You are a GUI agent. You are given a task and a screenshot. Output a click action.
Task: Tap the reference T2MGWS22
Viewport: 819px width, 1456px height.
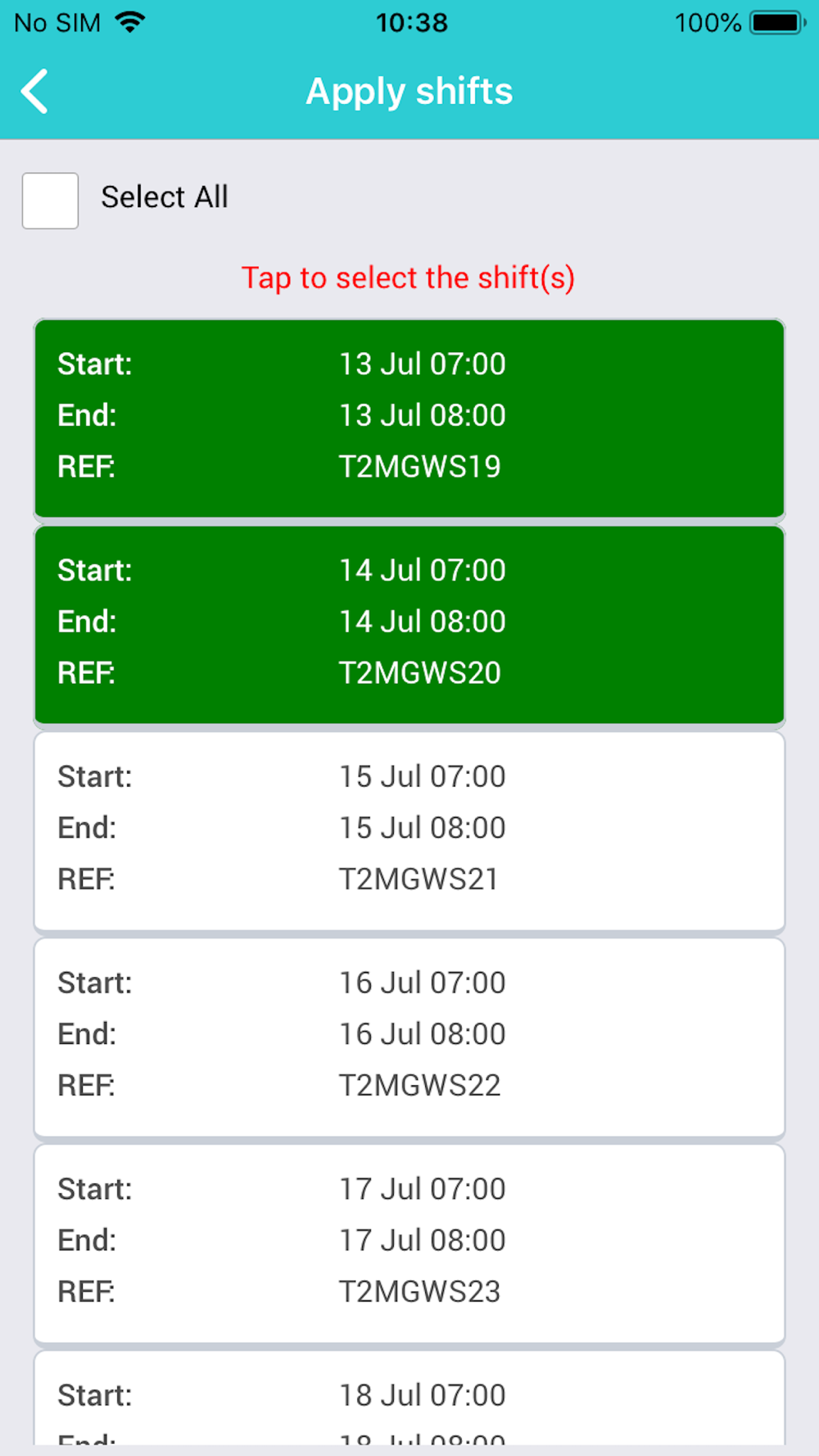point(420,1086)
